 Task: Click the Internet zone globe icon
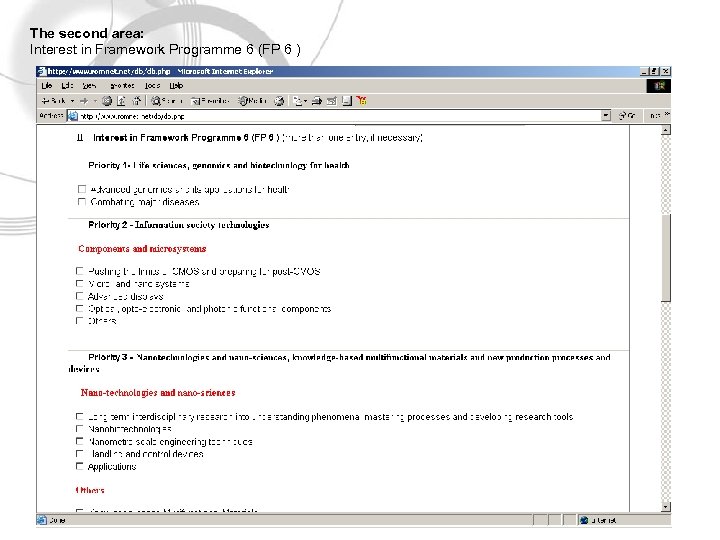click(x=584, y=520)
